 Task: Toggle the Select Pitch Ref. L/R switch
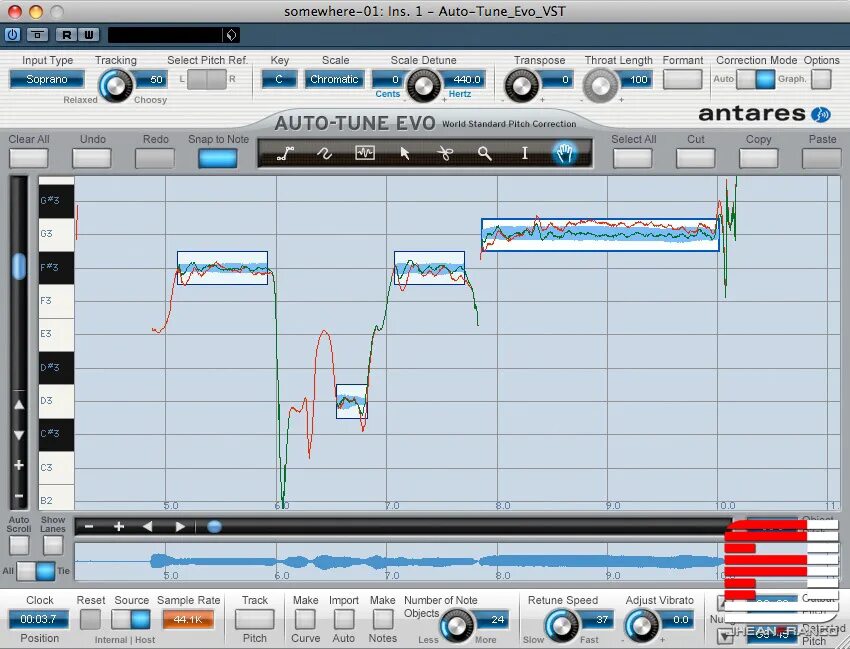pyautogui.click(x=207, y=80)
